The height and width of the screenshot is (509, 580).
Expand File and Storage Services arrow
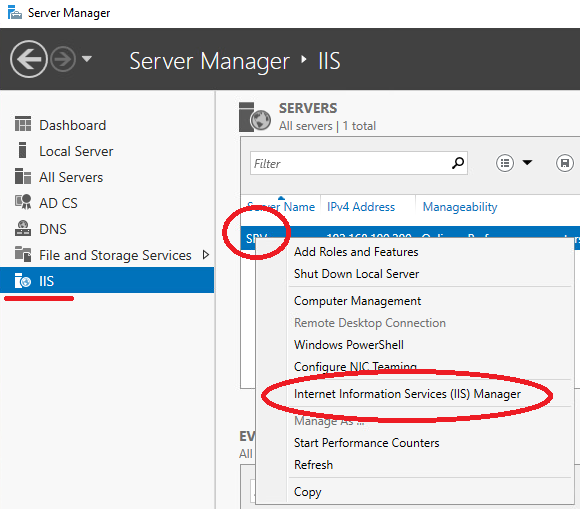point(206,254)
